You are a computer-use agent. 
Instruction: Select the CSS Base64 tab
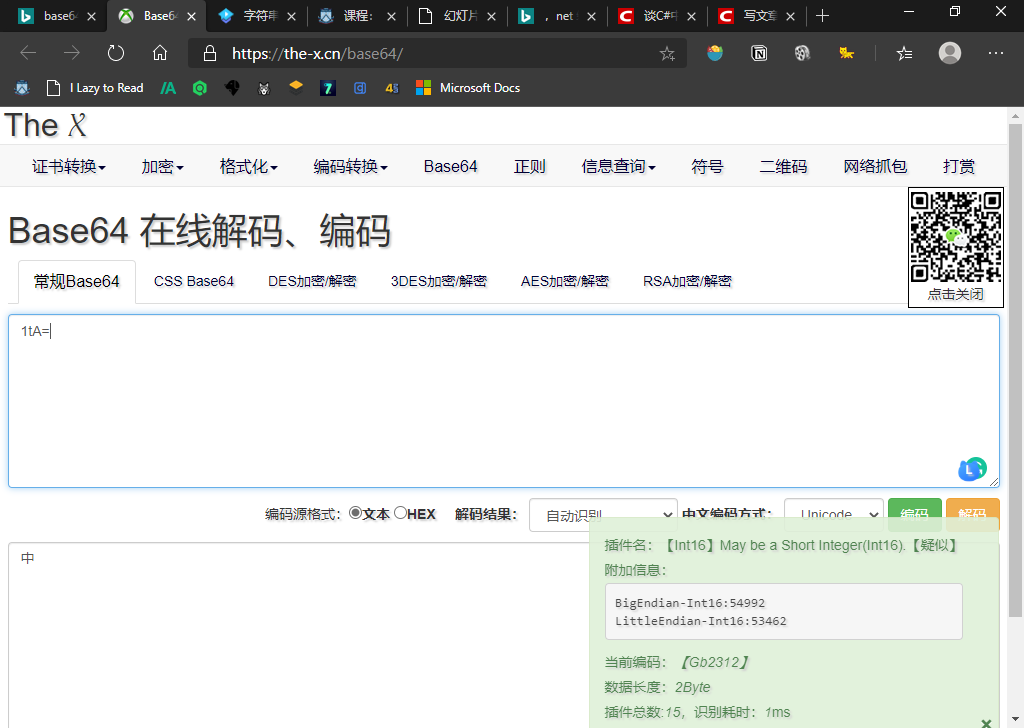coord(193,281)
